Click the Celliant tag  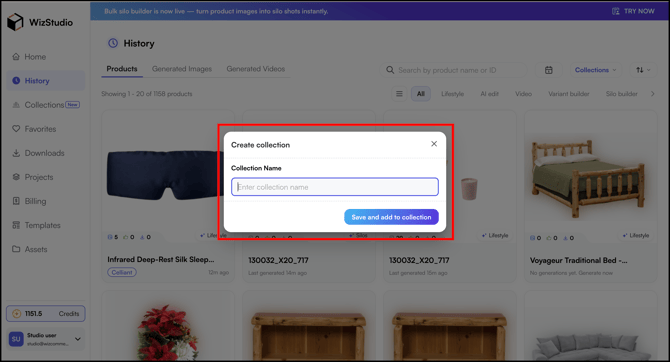(122, 272)
